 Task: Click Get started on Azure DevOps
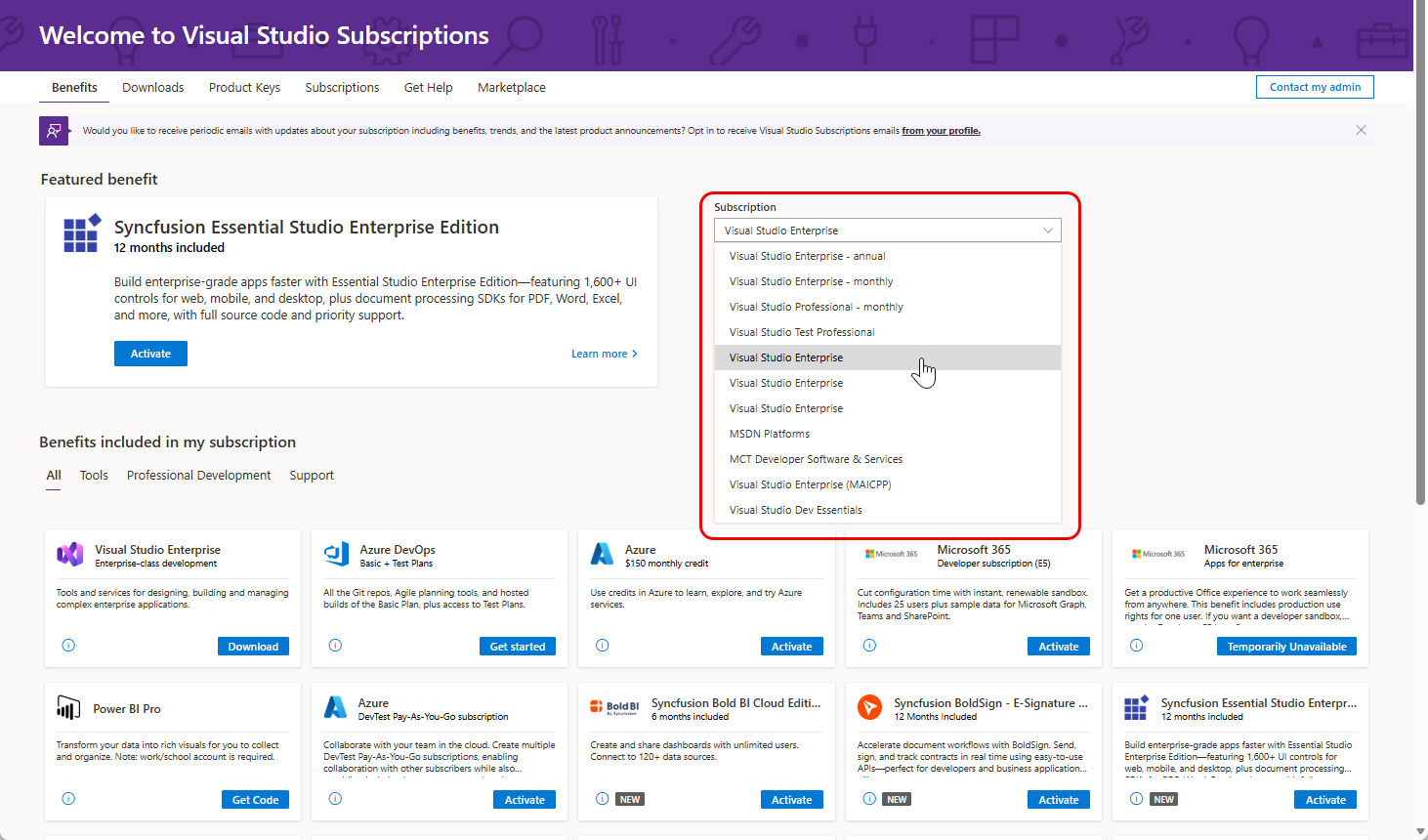click(x=518, y=647)
